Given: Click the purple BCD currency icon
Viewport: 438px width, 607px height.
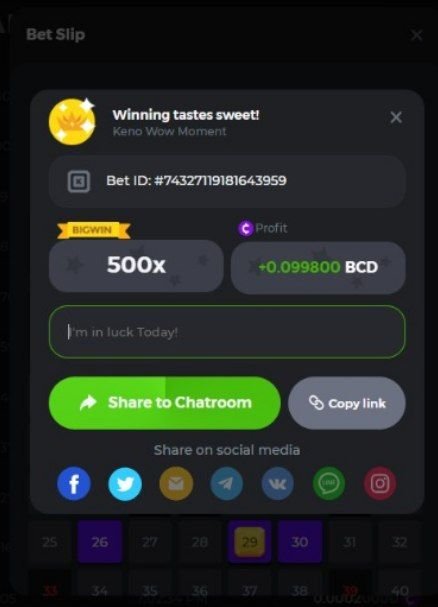Looking at the screenshot, I should click(x=246, y=228).
